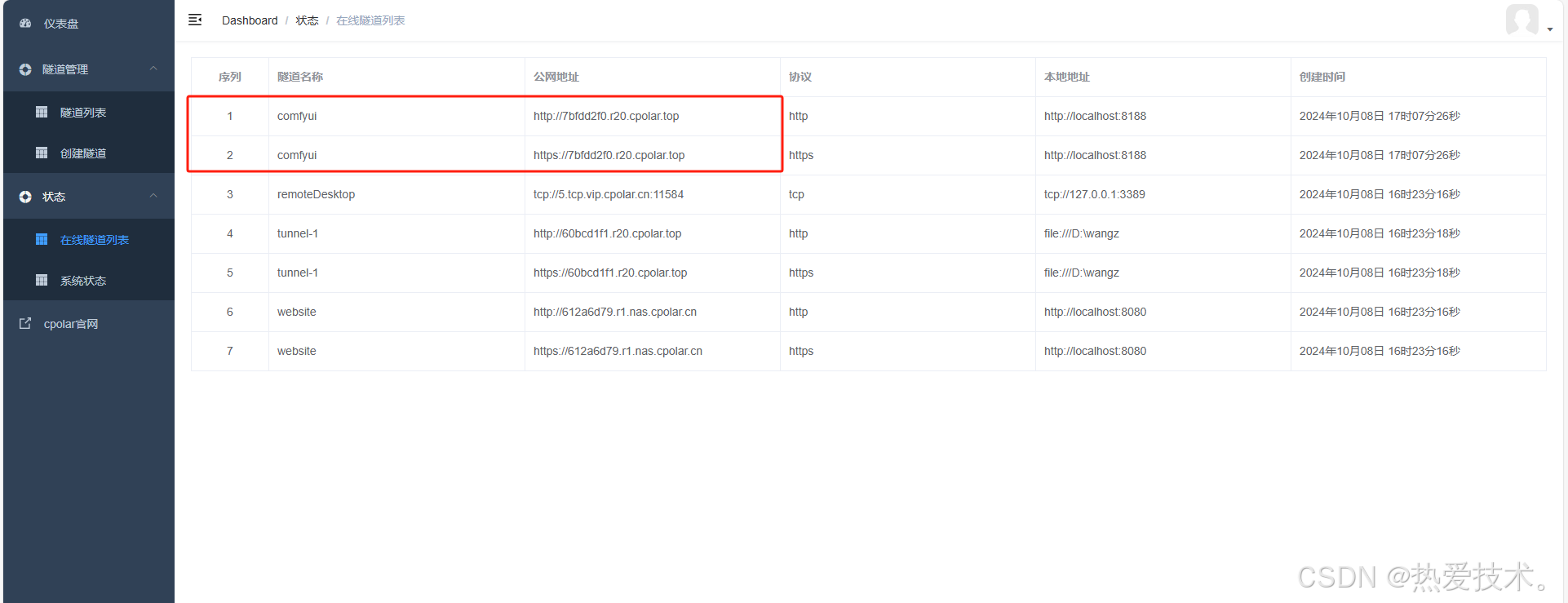This screenshot has width=1568, height=603.
Task: Click the user avatar image
Action: coord(1522,20)
